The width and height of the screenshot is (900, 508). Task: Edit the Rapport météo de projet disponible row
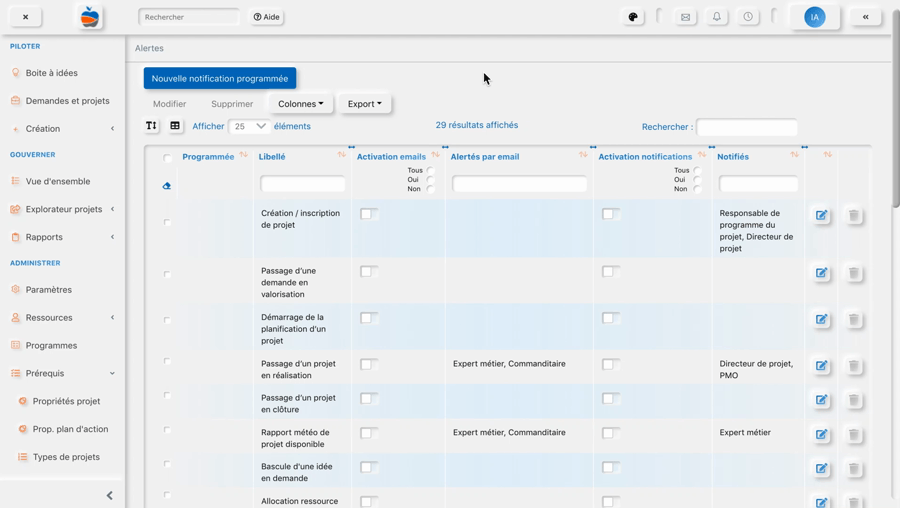click(821, 434)
